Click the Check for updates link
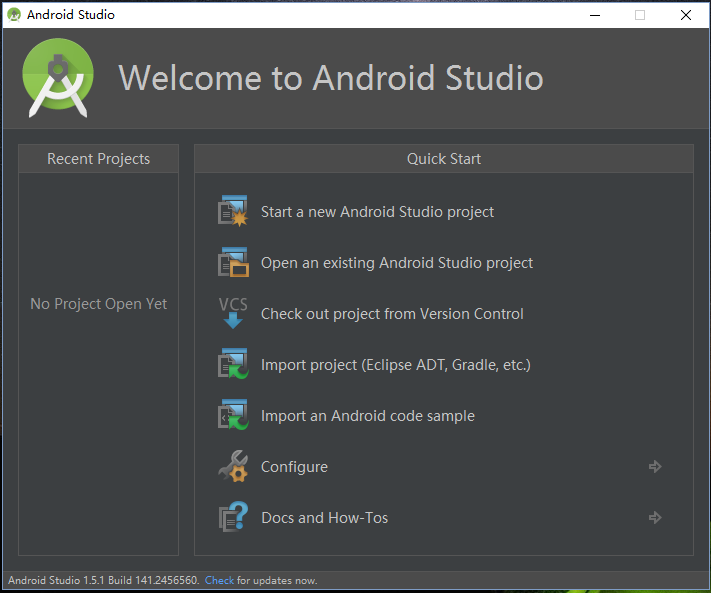 click(x=219, y=580)
